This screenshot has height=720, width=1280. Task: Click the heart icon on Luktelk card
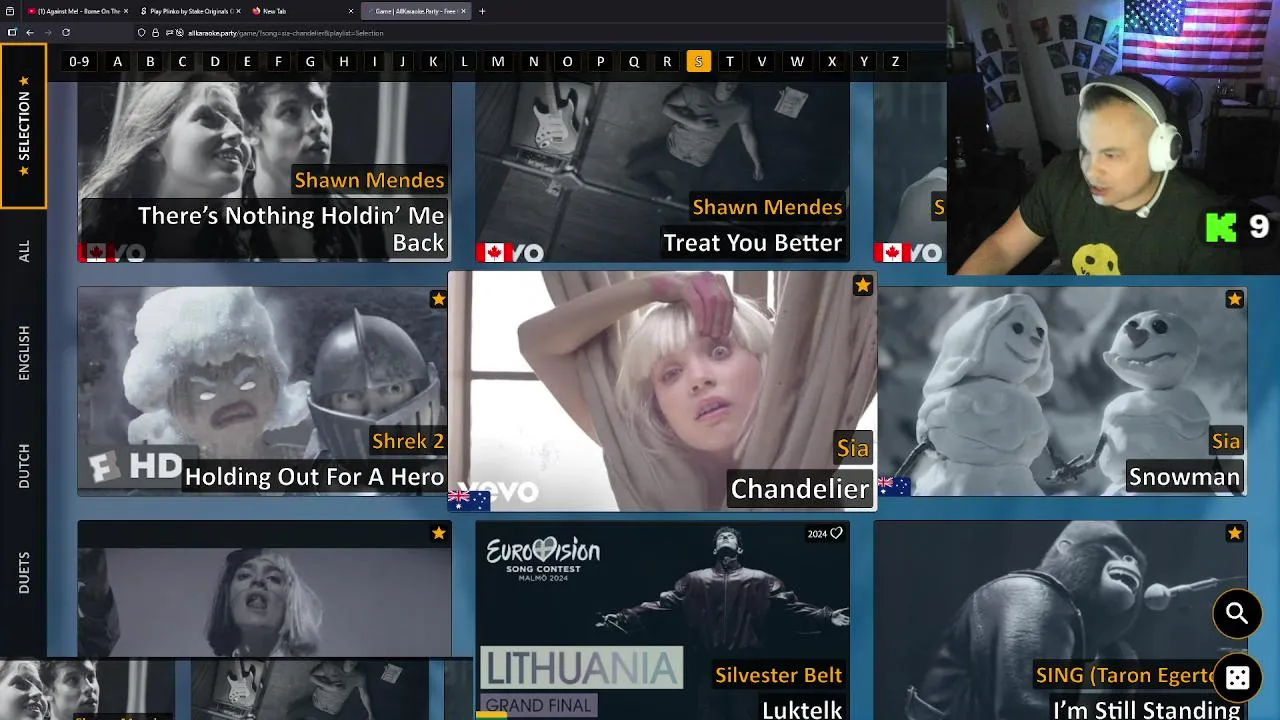[x=837, y=533]
